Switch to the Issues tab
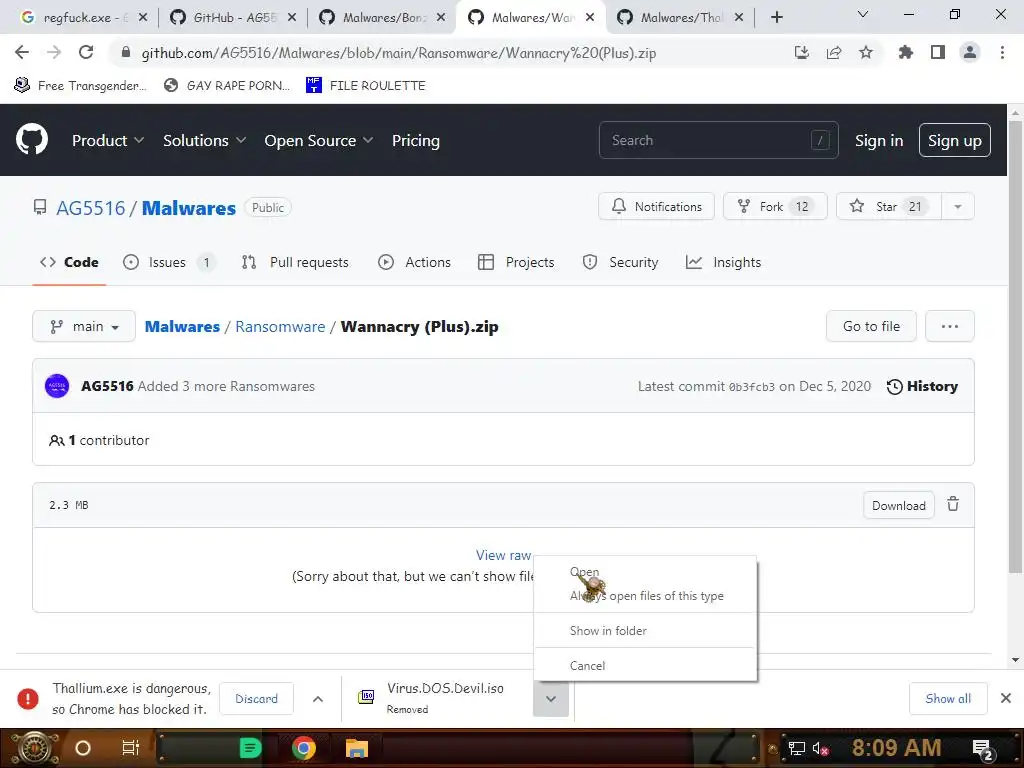Viewport: 1024px width, 768px height. click(x=168, y=262)
